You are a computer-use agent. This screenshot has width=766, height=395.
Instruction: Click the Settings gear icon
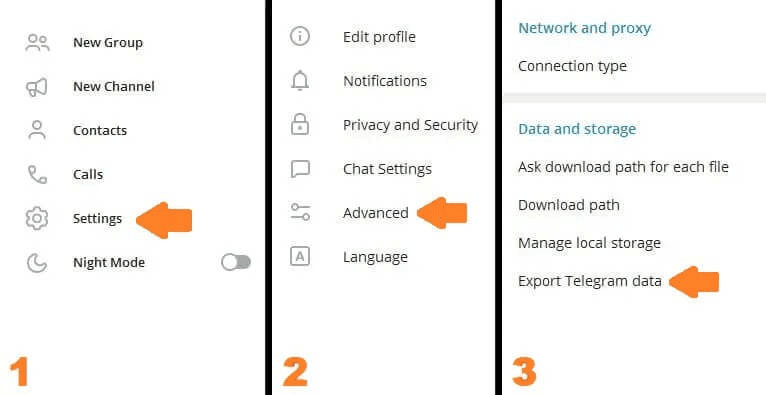(37, 218)
